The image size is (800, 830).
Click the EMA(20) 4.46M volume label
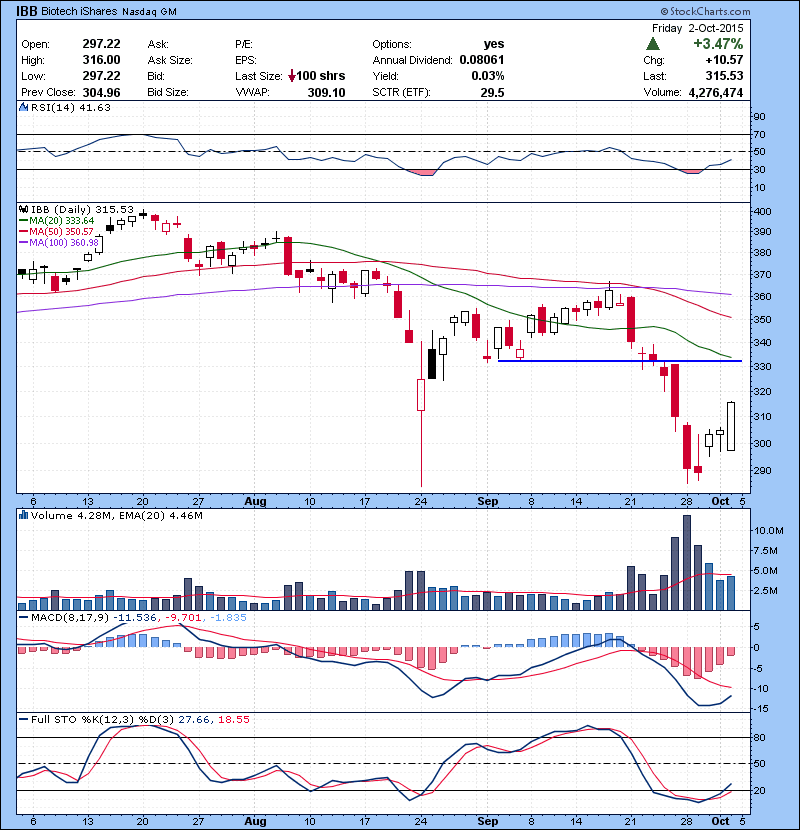[159, 515]
